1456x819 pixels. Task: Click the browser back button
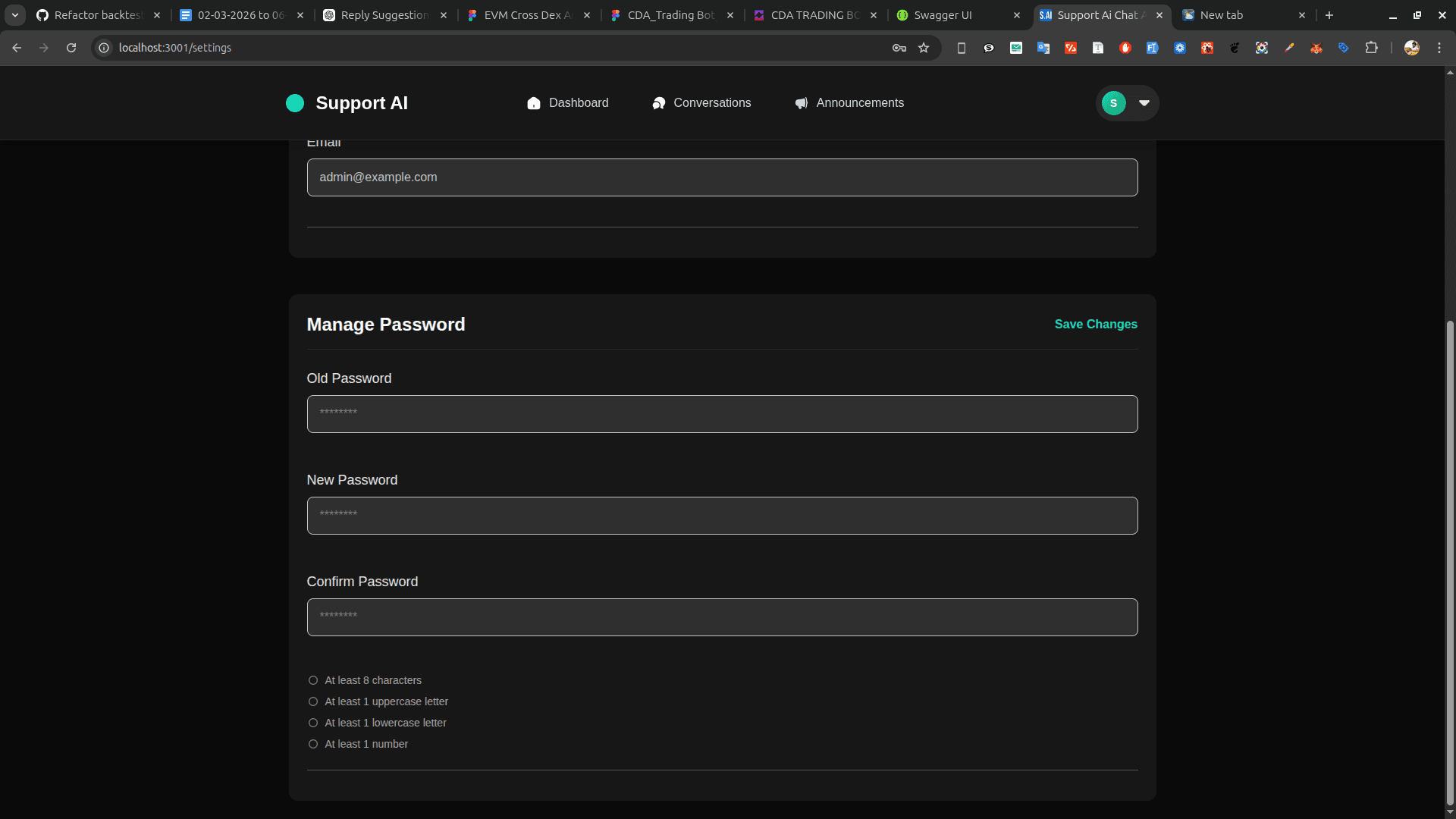pos(17,47)
